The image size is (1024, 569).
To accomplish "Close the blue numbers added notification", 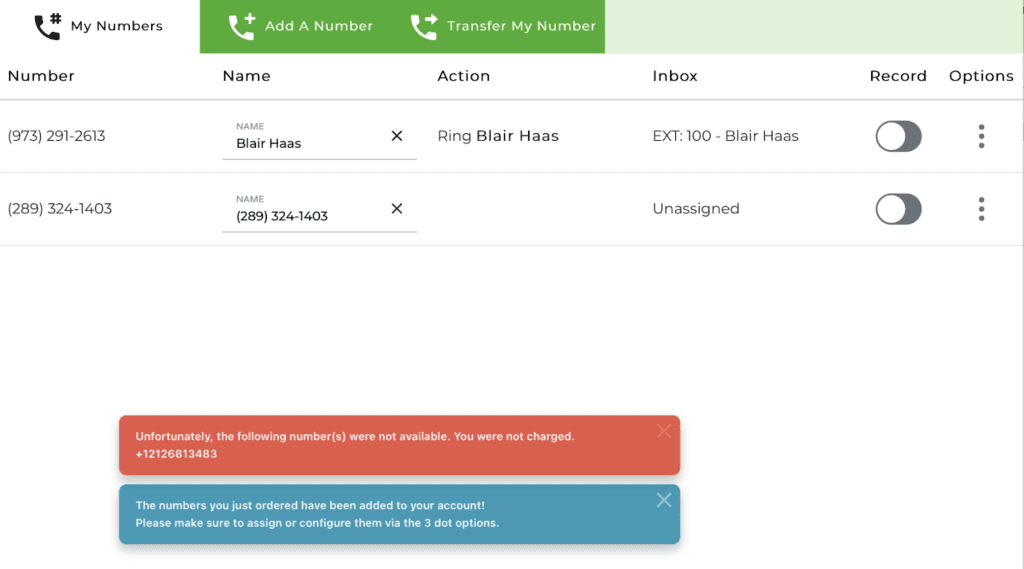I will coord(664,500).
